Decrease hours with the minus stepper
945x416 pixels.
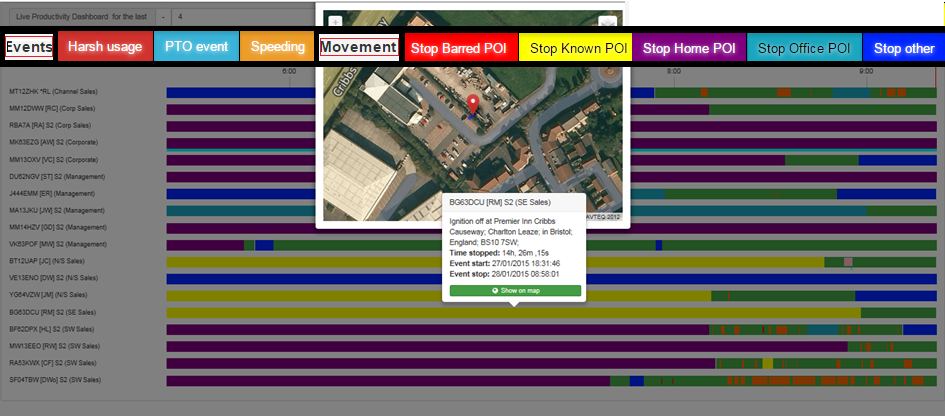(162, 17)
